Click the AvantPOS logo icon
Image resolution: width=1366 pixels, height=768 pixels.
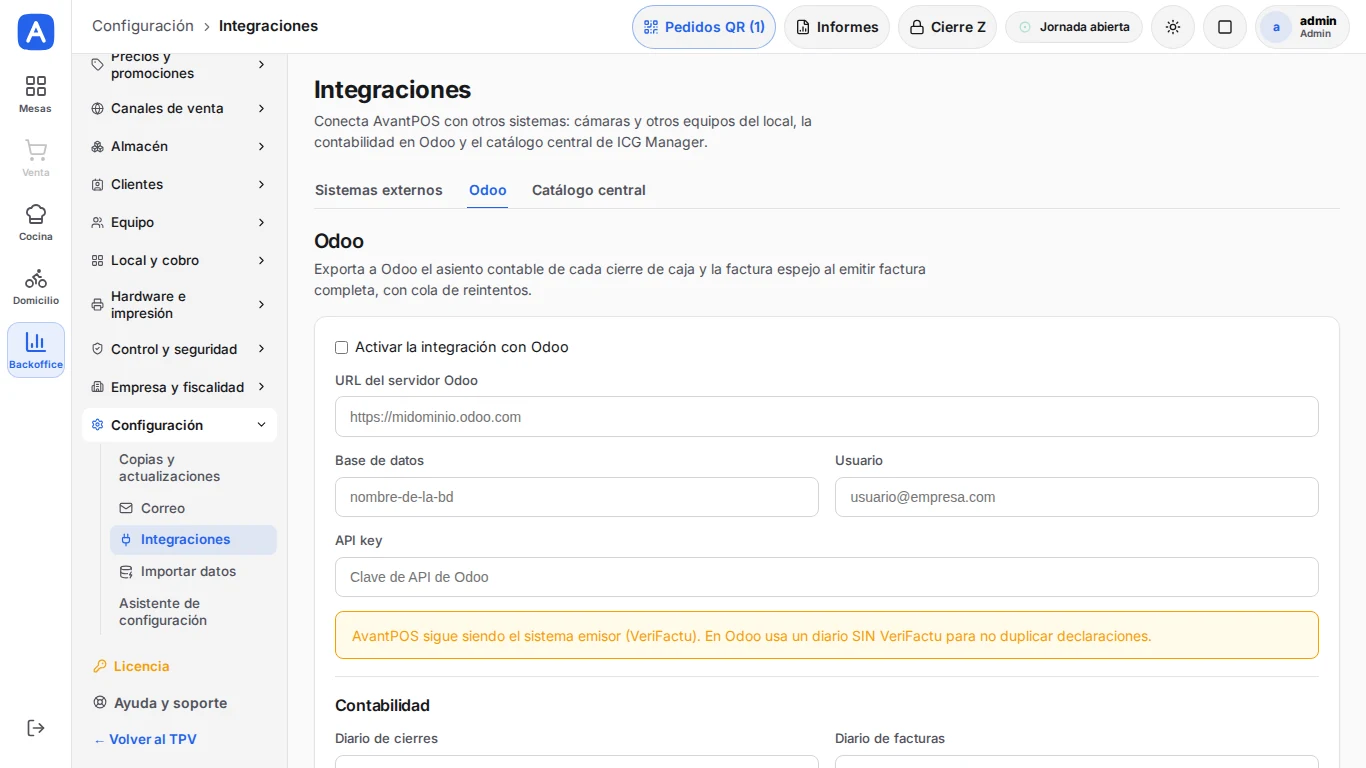point(36,32)
